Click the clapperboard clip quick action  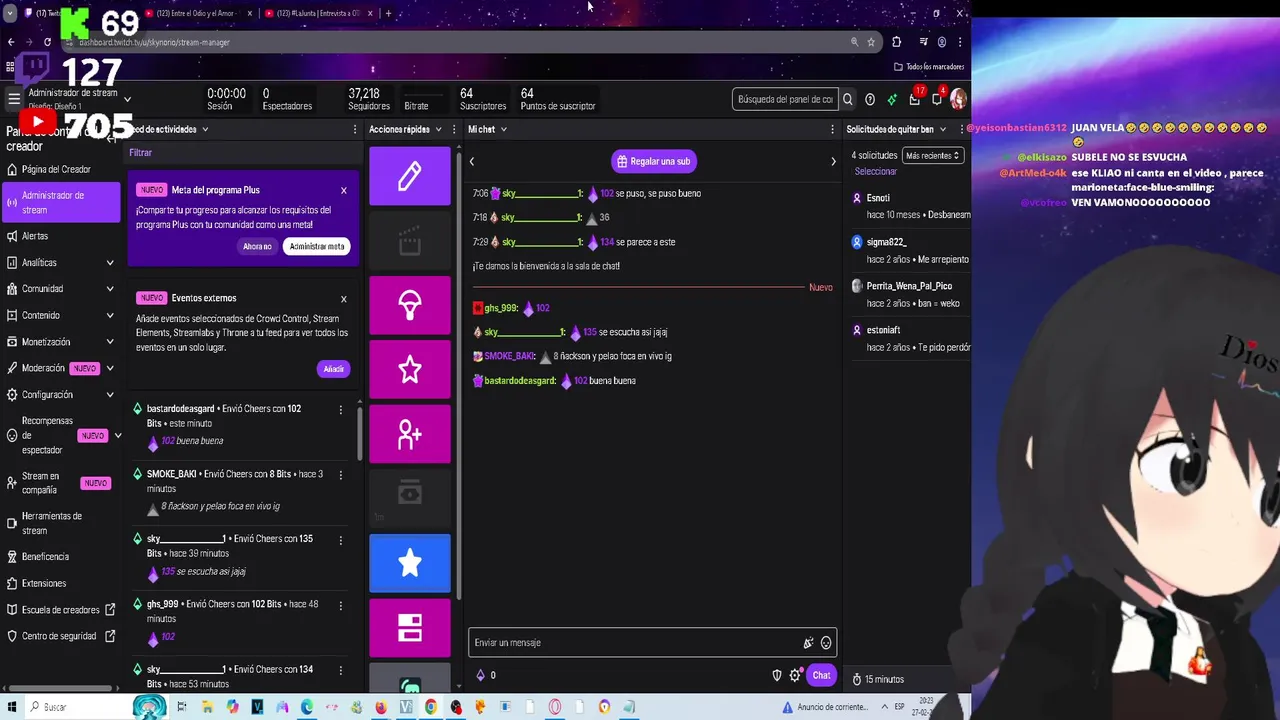pos(410,241)
